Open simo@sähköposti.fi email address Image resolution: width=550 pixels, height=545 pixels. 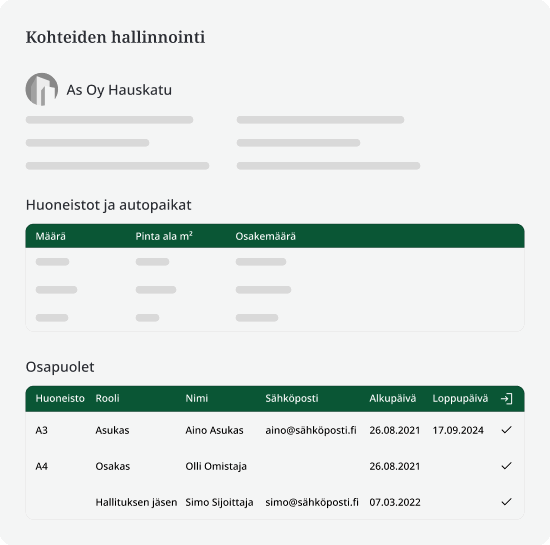point(312,502)
